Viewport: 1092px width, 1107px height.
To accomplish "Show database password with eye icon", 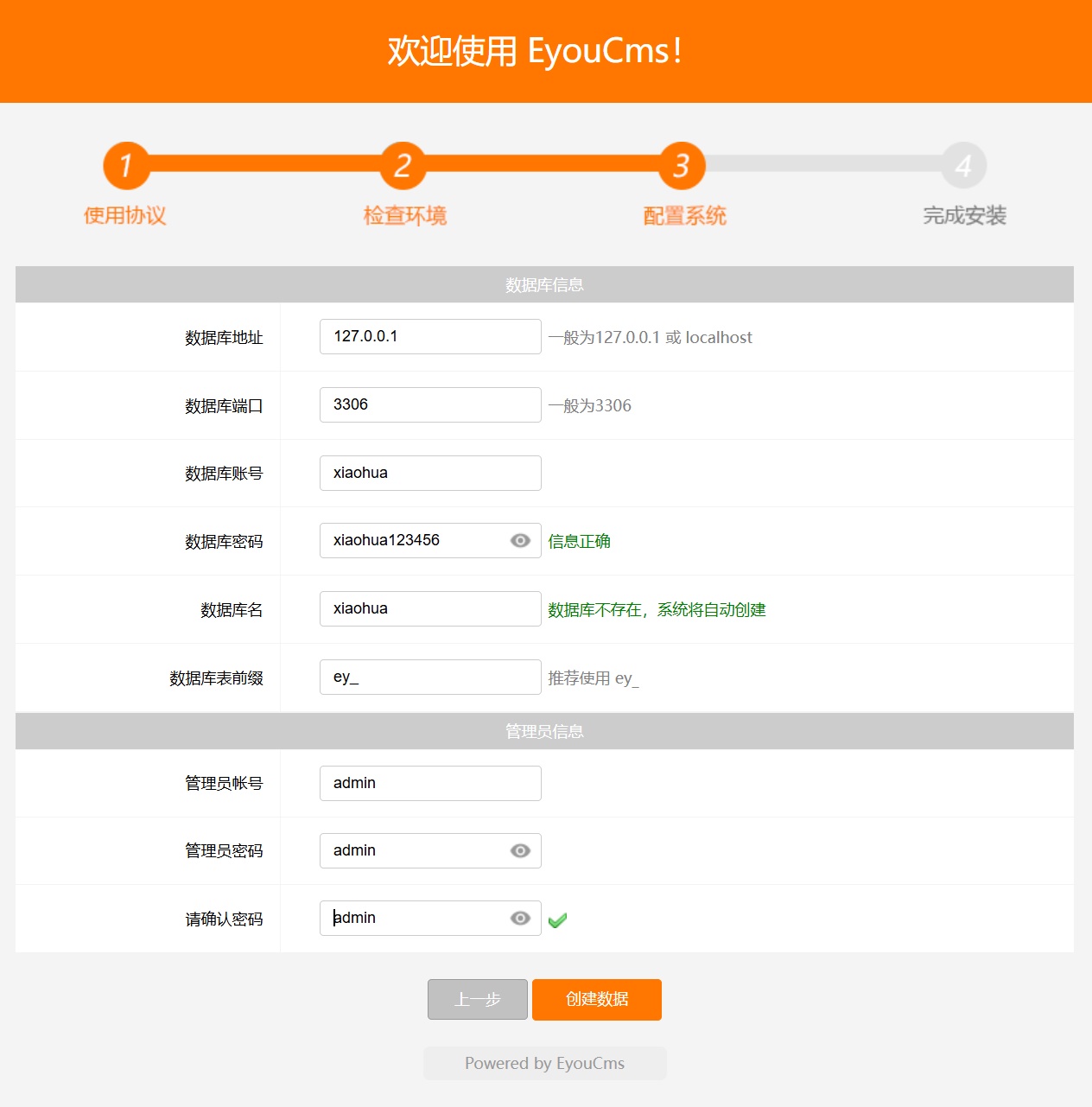I will tap(520, 541).
